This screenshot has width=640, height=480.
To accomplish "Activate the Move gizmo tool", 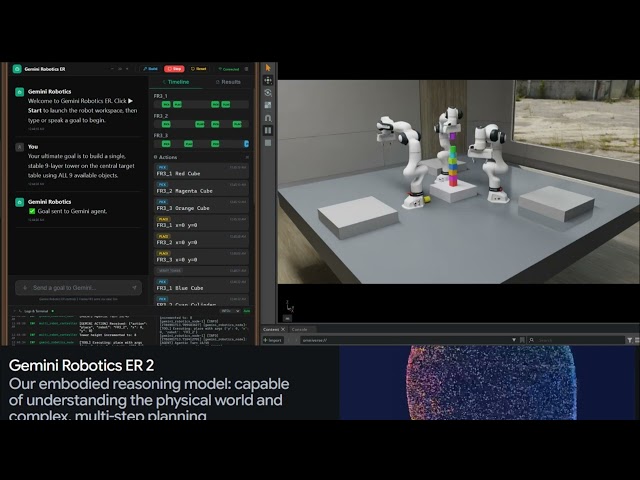I will (x=268, y=80).
